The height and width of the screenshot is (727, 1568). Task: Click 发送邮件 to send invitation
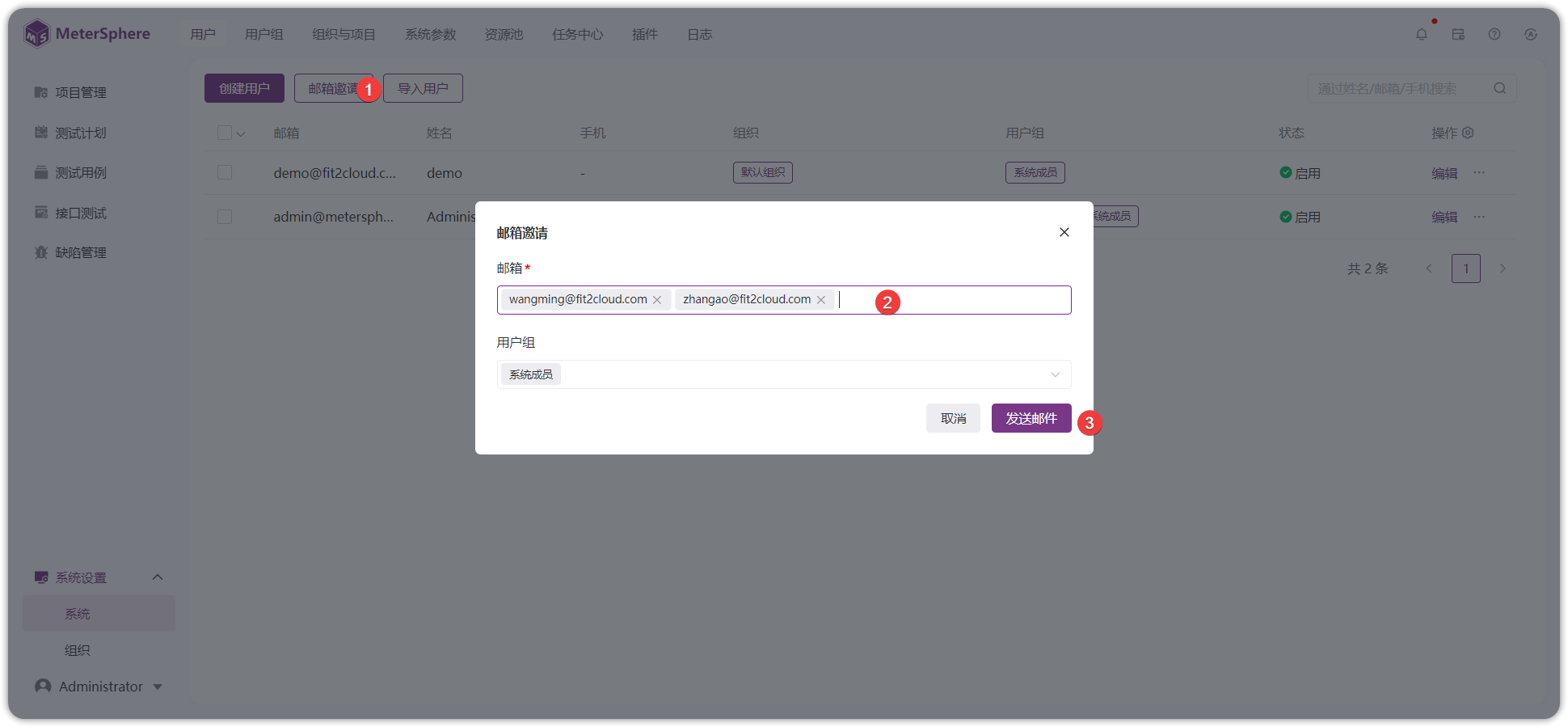1031,418
